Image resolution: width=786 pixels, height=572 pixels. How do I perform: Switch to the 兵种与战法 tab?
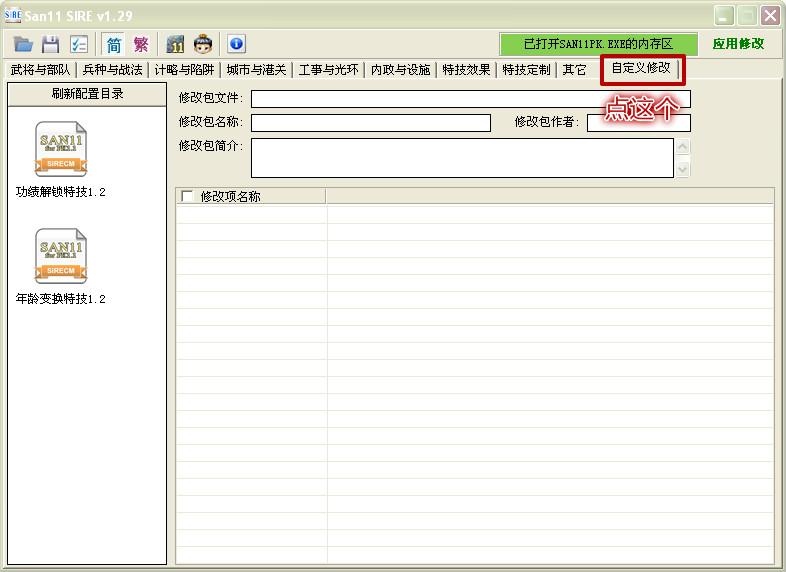[112, 70]
